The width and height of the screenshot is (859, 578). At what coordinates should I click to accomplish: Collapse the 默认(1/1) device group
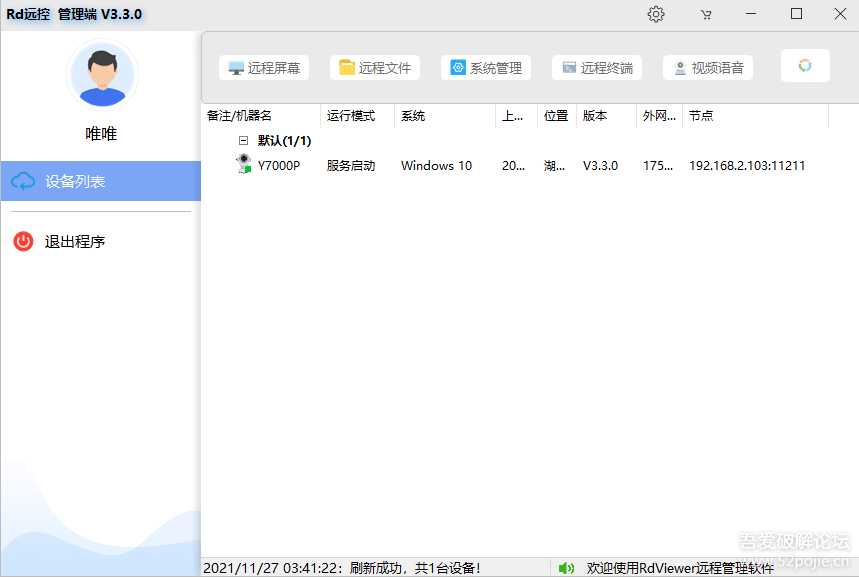click(242, 141)
